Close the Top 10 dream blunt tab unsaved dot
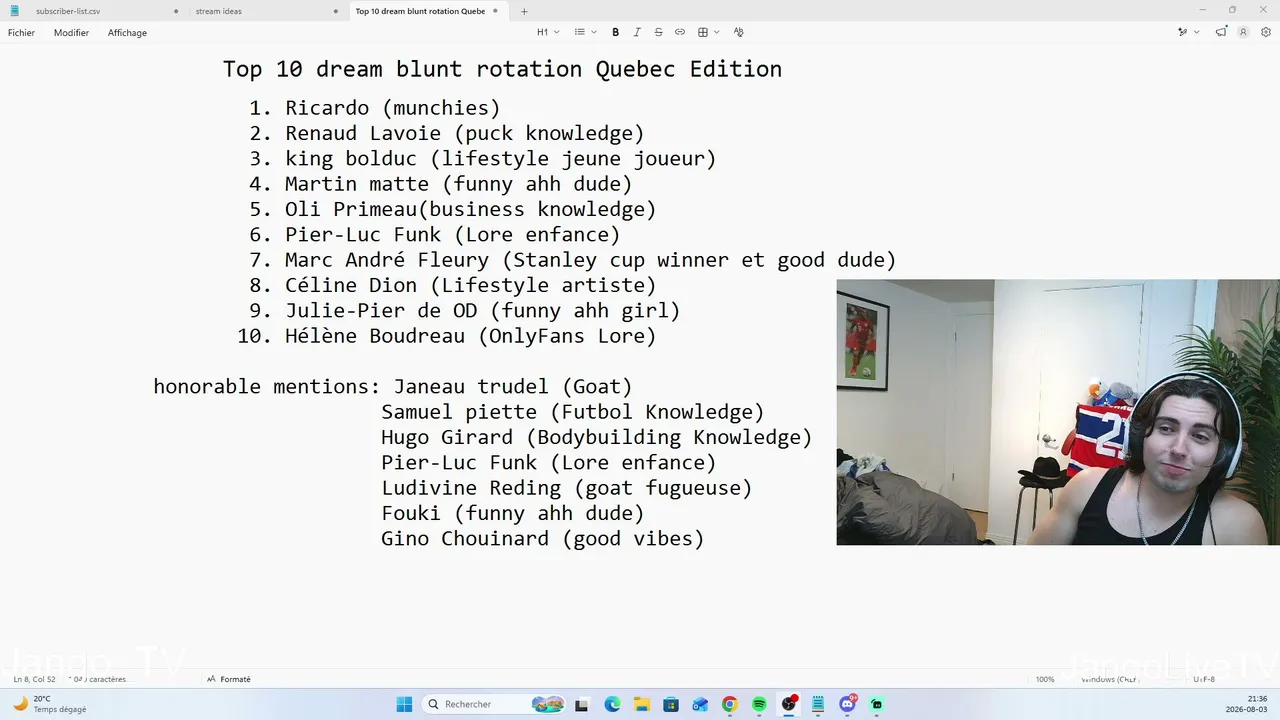The height and width of the screenshot is (720, 1280). pos(495,11)
